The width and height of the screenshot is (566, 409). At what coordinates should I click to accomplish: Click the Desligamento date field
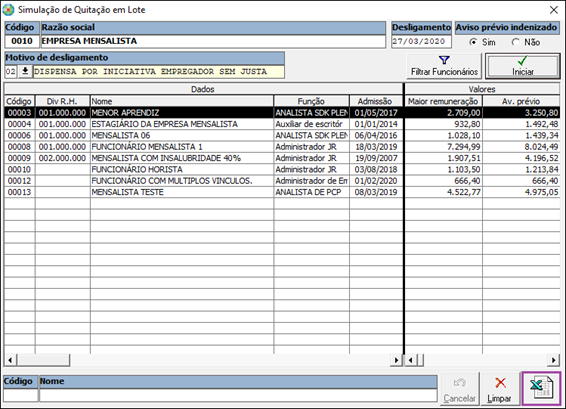pyautogui.click(x=421, y=42)
